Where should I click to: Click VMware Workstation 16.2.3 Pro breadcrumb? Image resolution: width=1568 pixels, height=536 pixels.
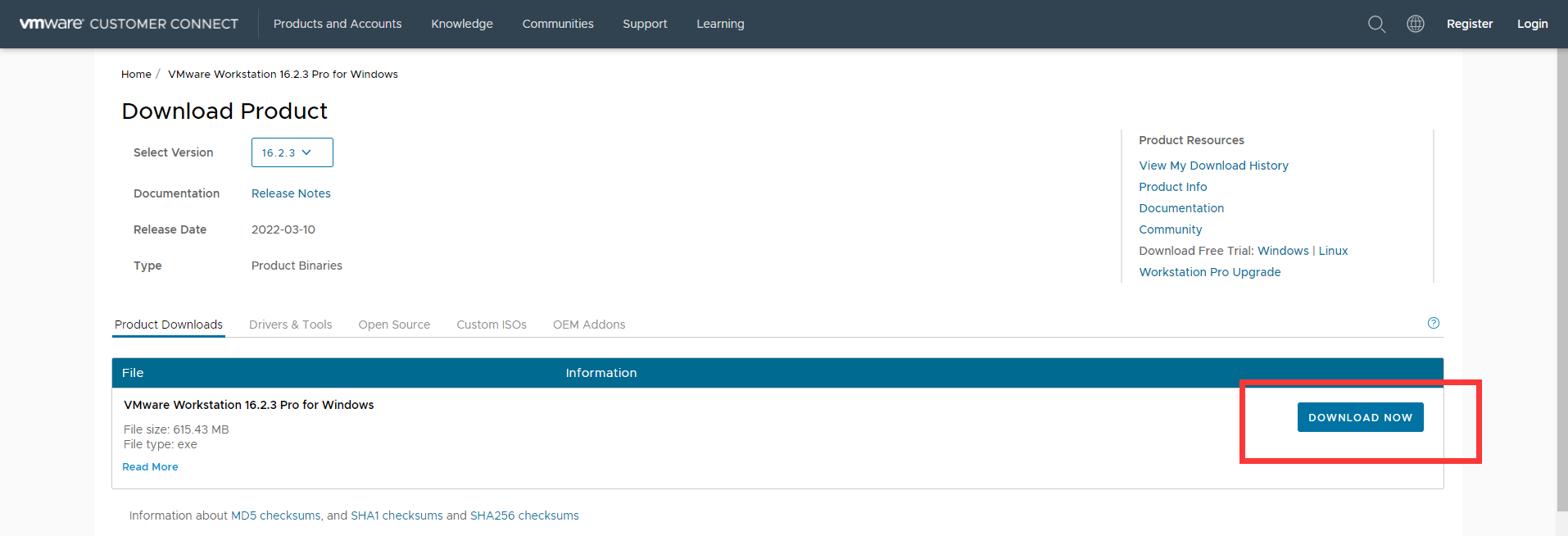[283, 74]
